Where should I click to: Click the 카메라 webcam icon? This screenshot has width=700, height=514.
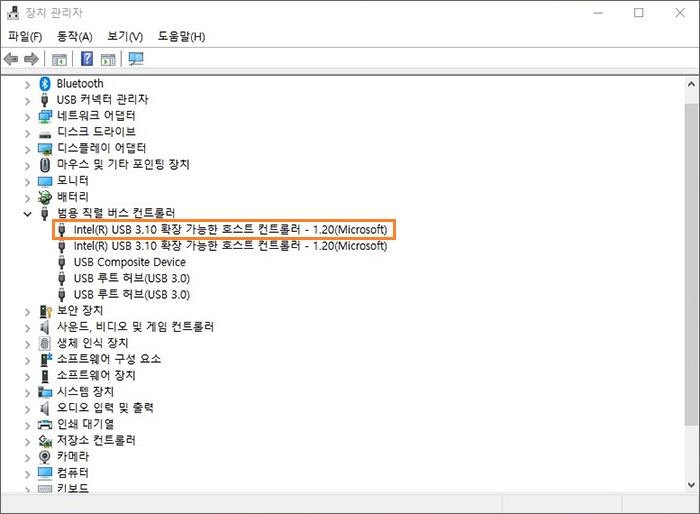tap(45, 457)
